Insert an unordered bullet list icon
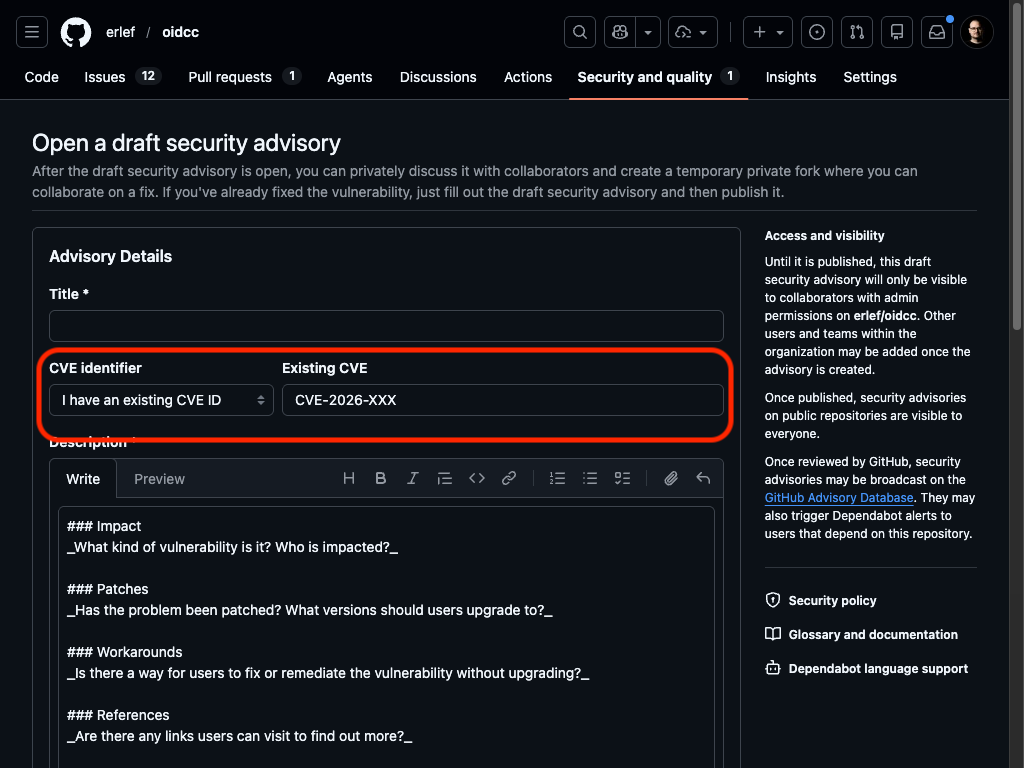1024x768 pixels. [x=590, y=479]
